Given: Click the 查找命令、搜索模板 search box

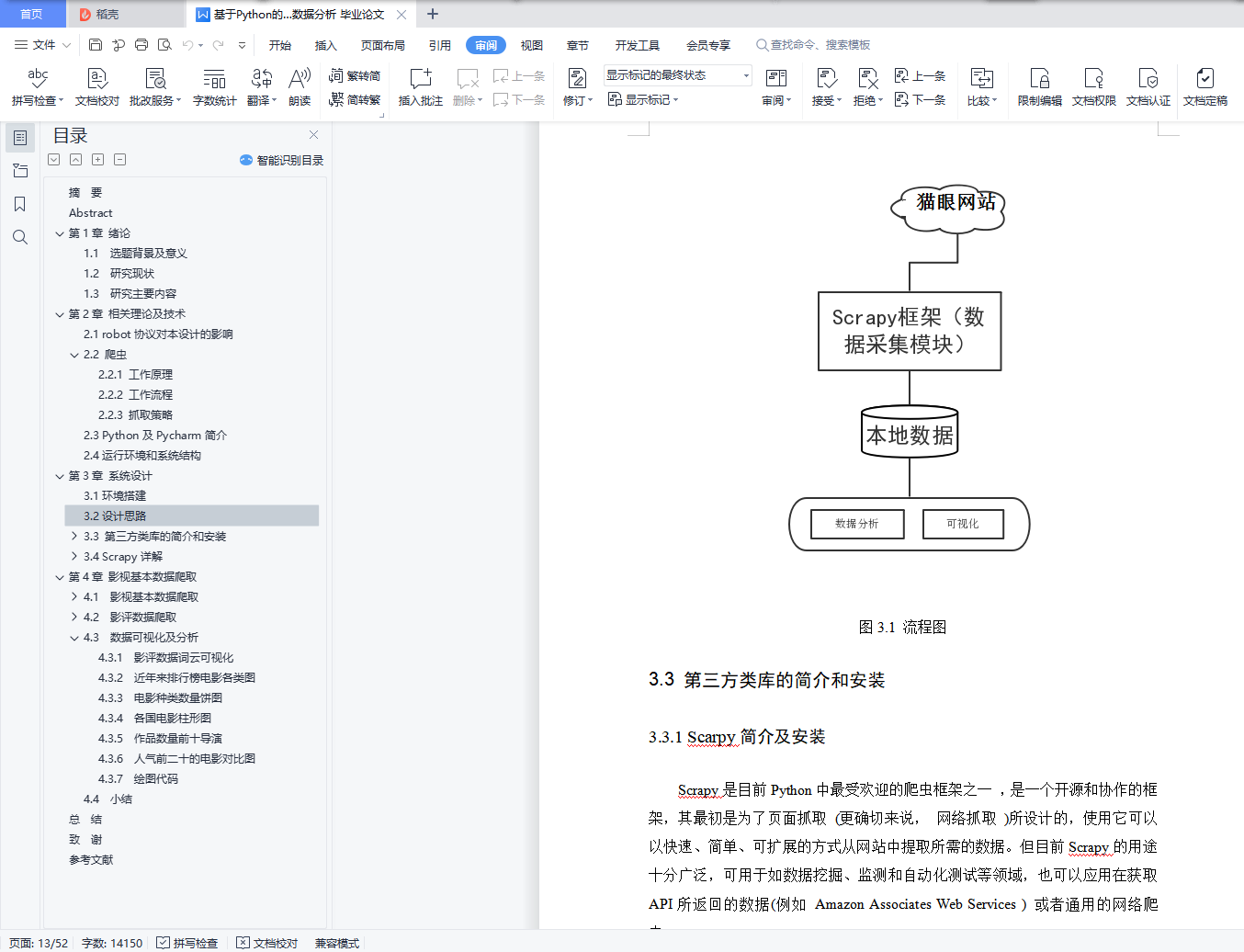Looking at the screenshot, I should pos(813,45).
